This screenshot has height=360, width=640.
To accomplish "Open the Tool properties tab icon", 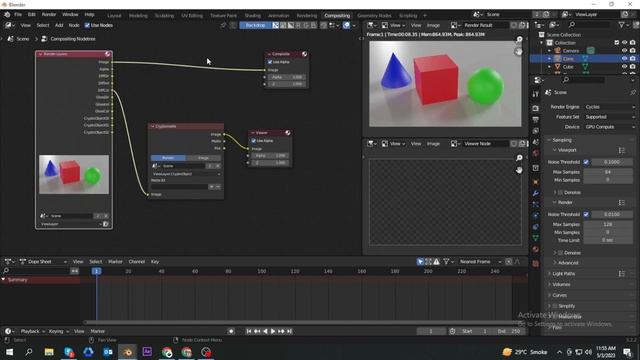I will point(536,94).
